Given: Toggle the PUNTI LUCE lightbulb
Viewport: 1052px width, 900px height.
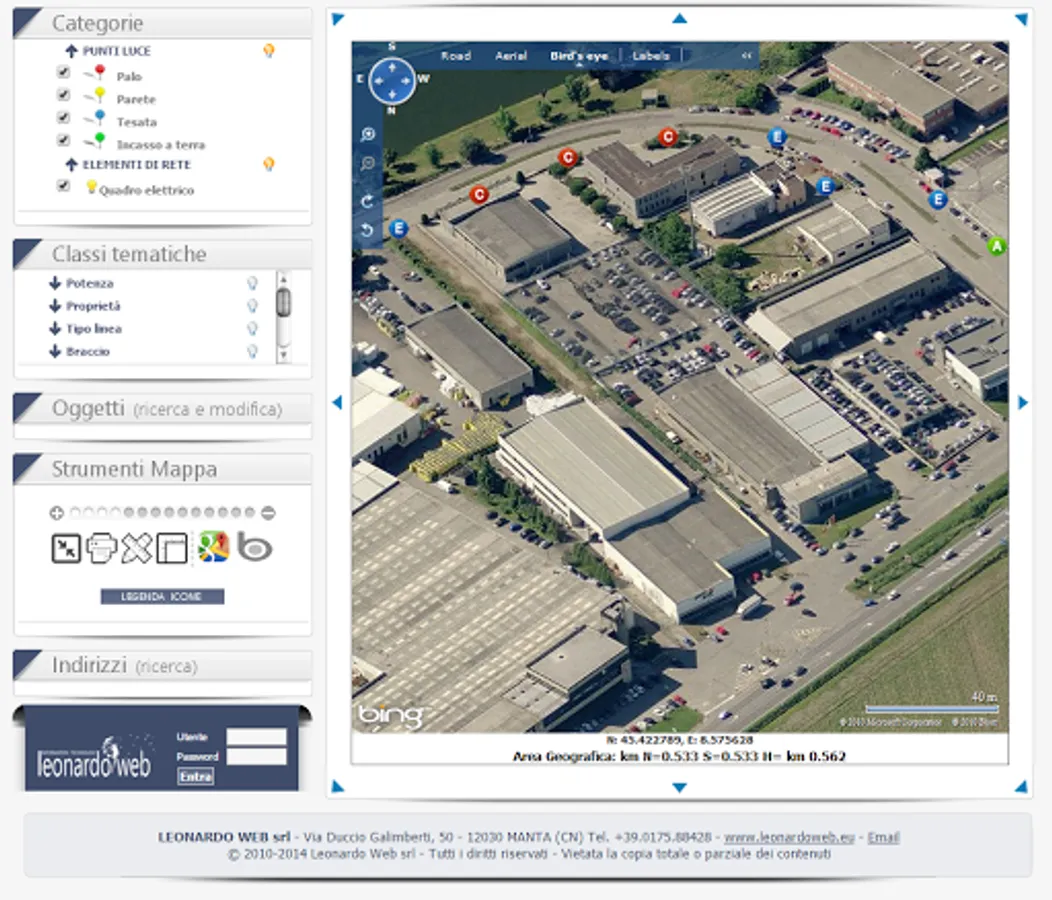Looking at the screenshot, I should [x=268, y=50].
